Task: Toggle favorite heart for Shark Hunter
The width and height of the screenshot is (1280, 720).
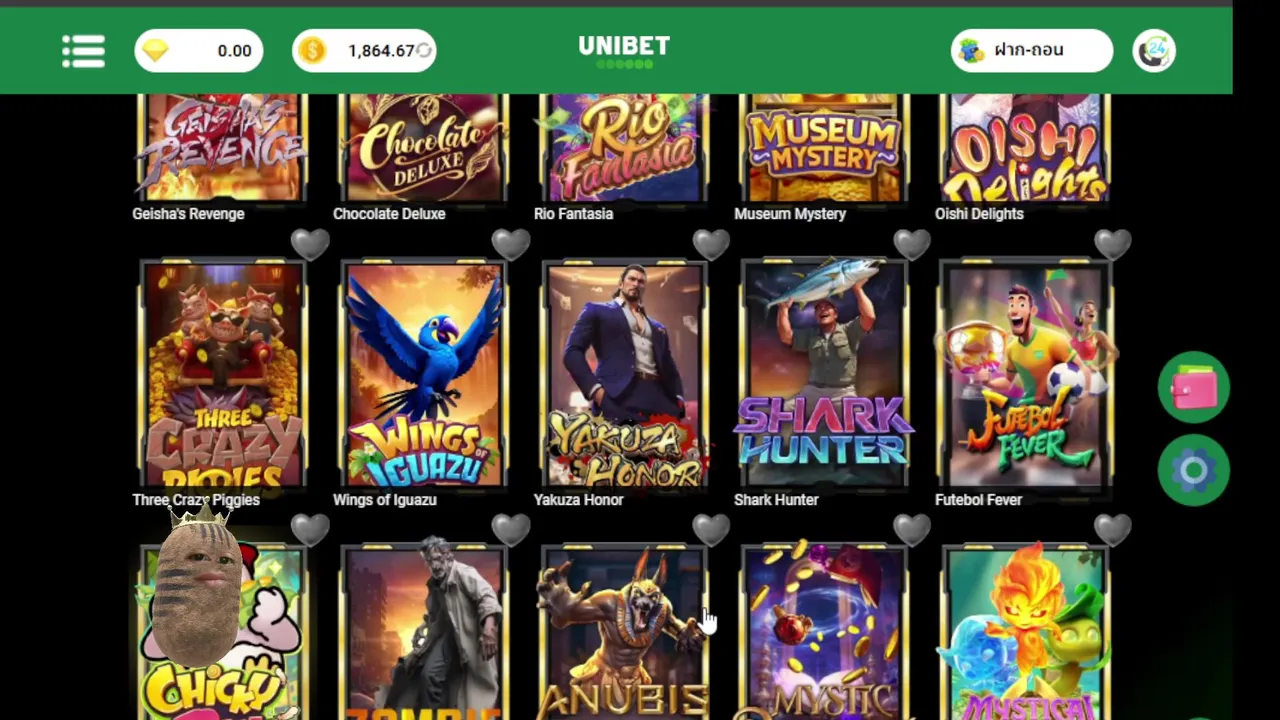Action: 912,244
